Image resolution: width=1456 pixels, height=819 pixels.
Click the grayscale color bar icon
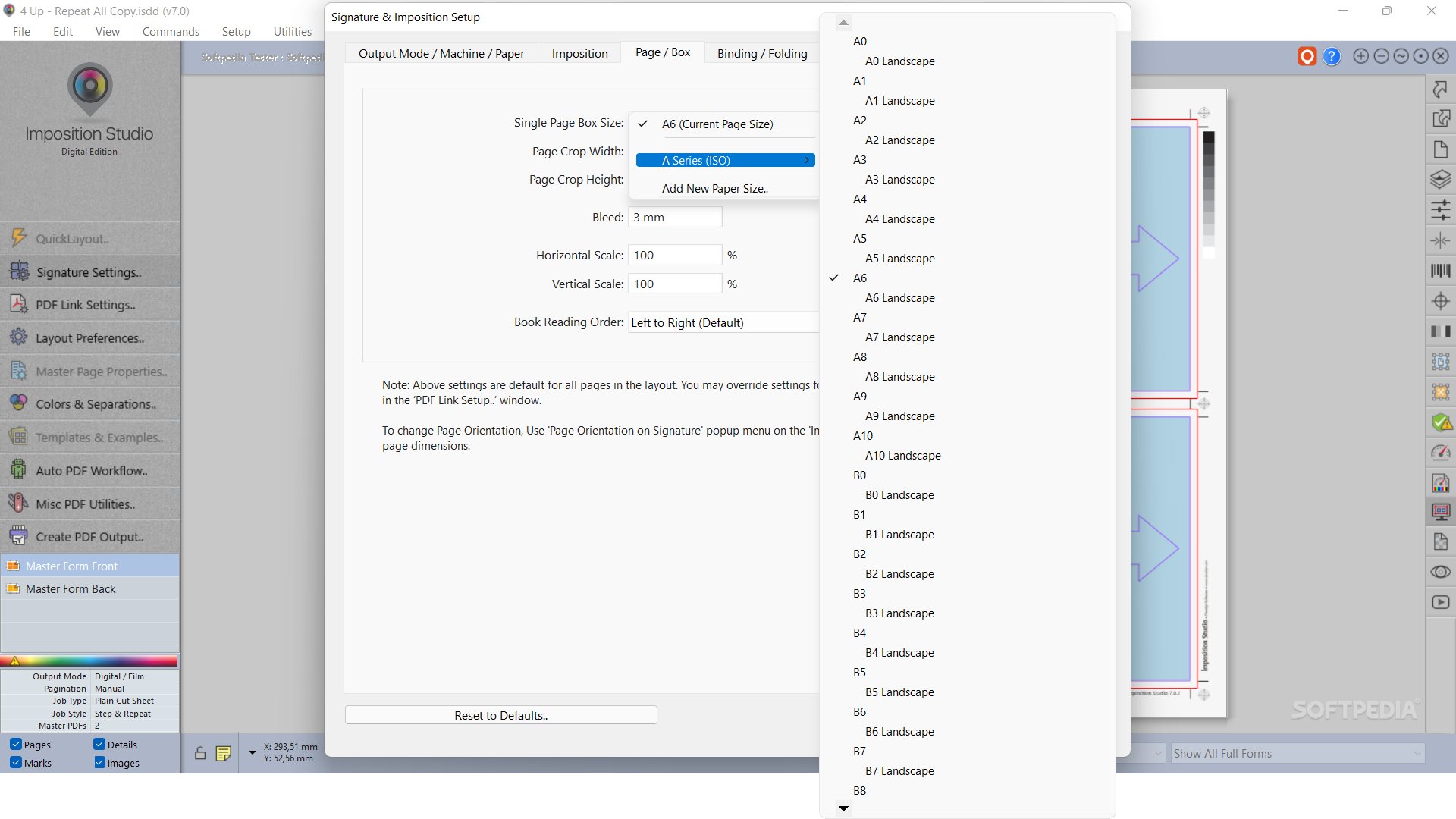tap(1440, 331)
